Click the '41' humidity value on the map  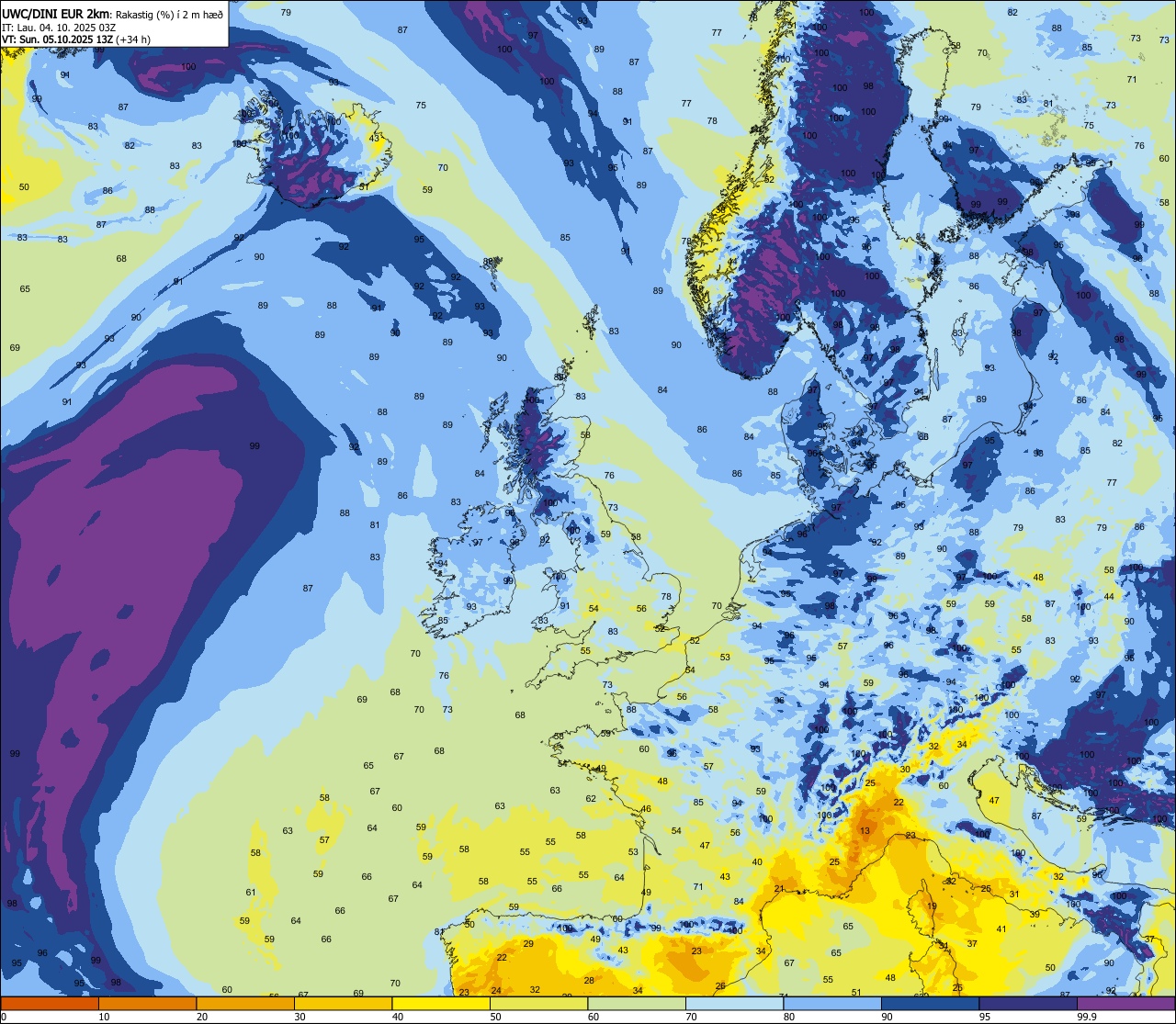[x=1001, y=928]
